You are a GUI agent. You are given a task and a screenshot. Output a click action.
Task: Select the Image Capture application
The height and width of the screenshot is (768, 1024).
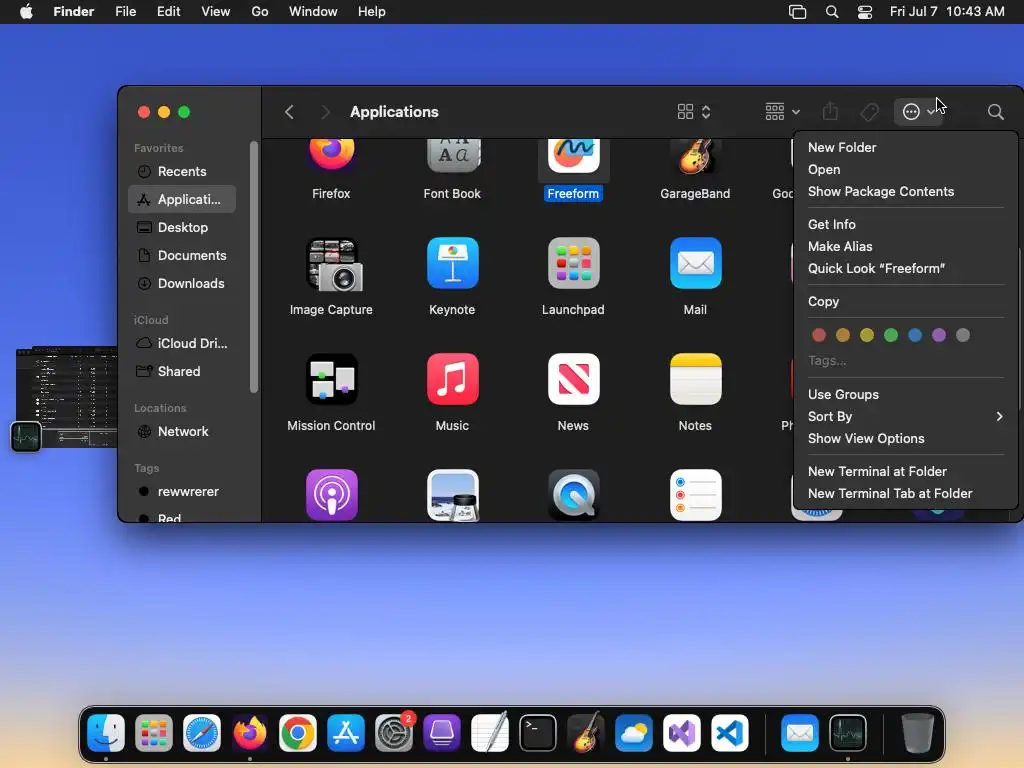pyautogui.click(x=333, y=264)
